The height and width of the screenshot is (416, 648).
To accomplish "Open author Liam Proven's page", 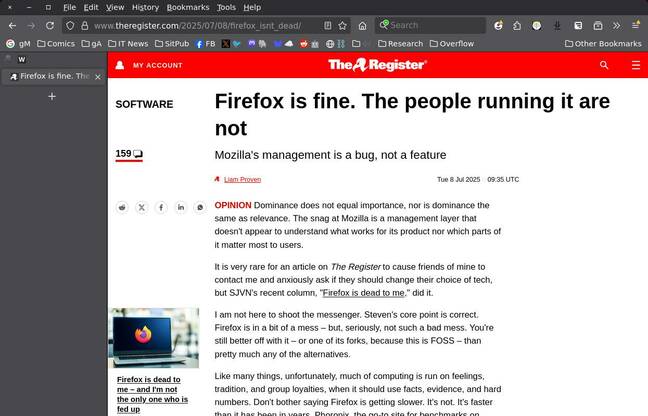I will [242, 179].
